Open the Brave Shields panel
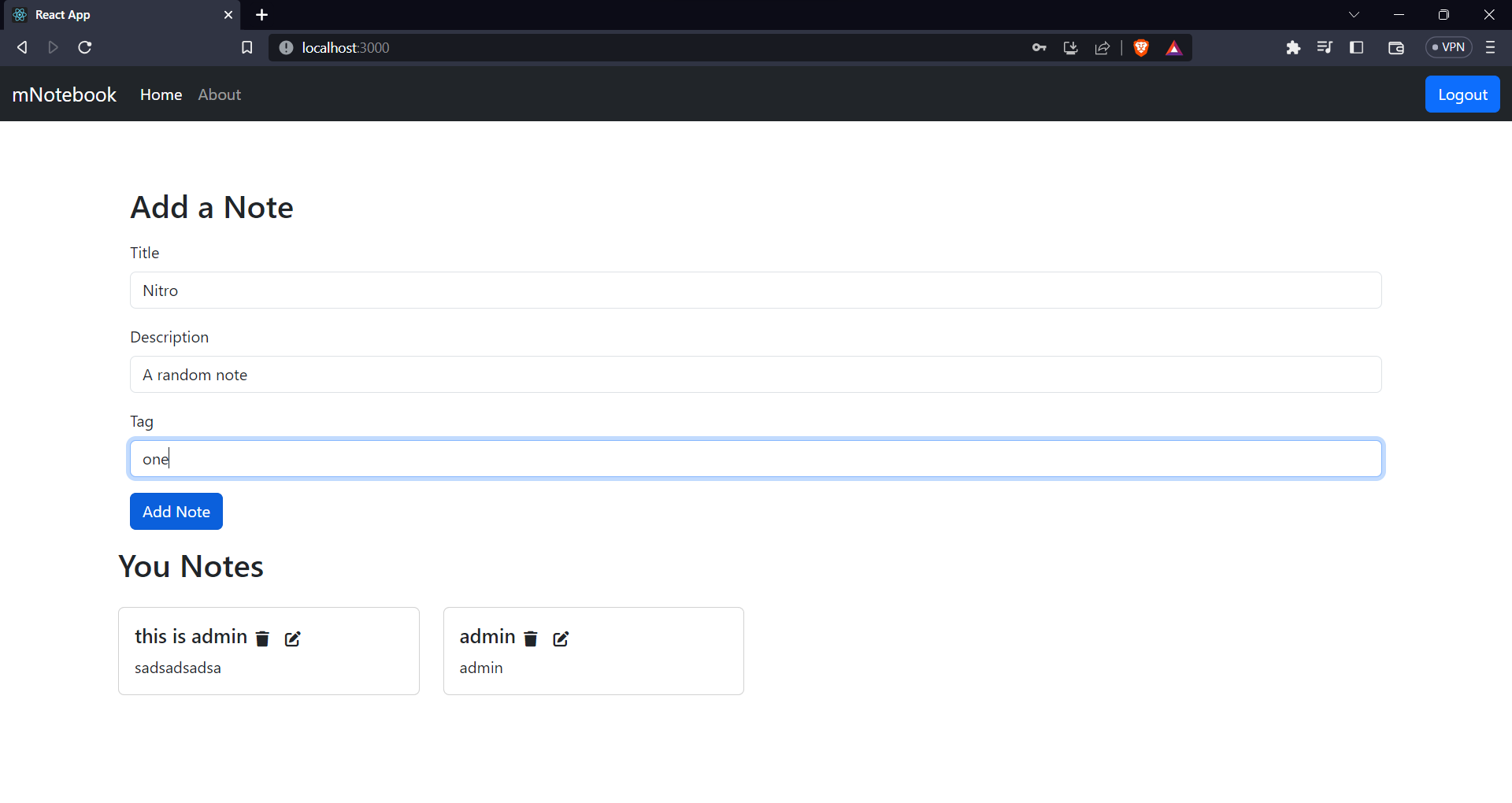1512x803 pixels. 1141,47
